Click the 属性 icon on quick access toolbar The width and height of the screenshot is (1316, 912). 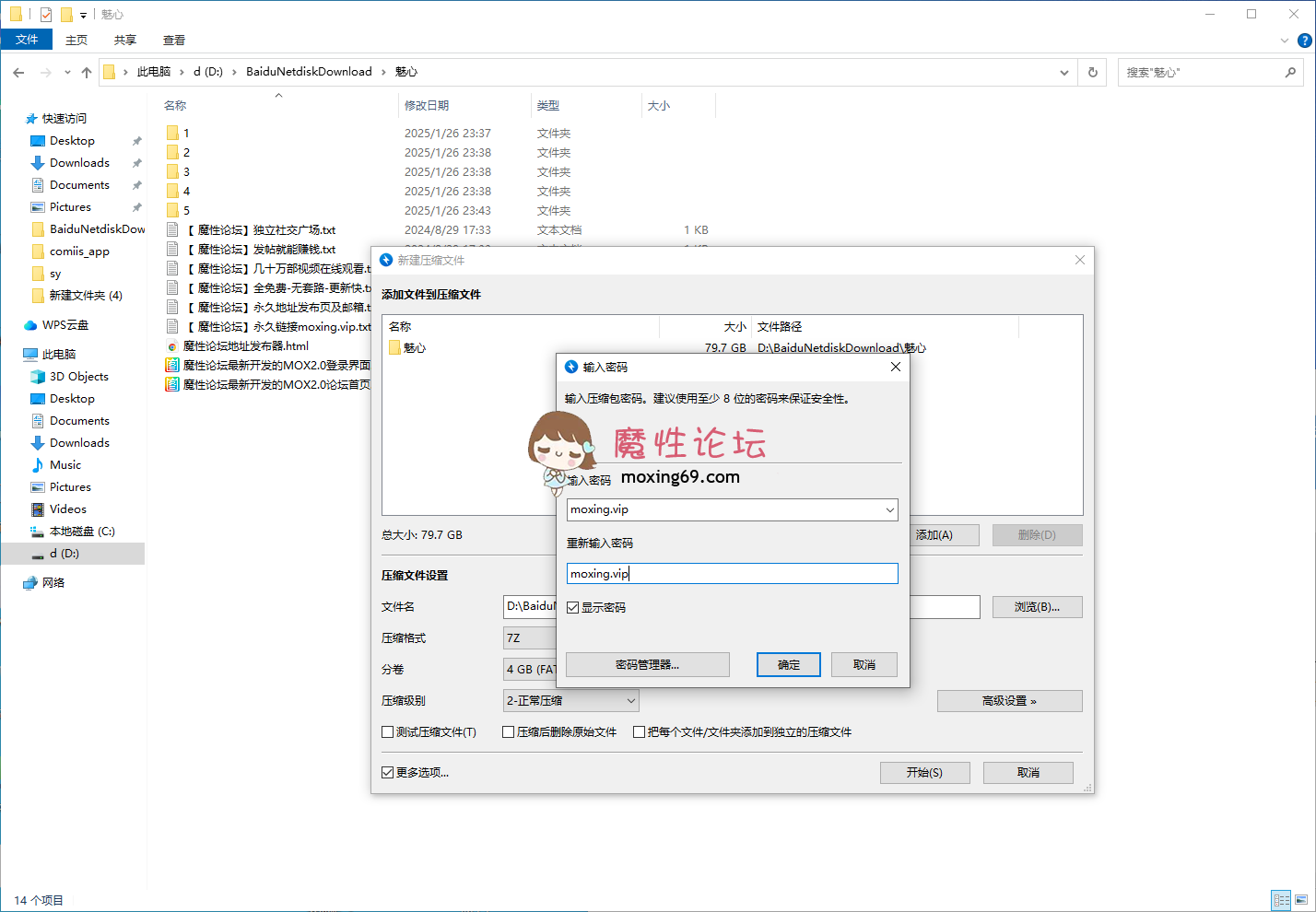tap(44, 14)
